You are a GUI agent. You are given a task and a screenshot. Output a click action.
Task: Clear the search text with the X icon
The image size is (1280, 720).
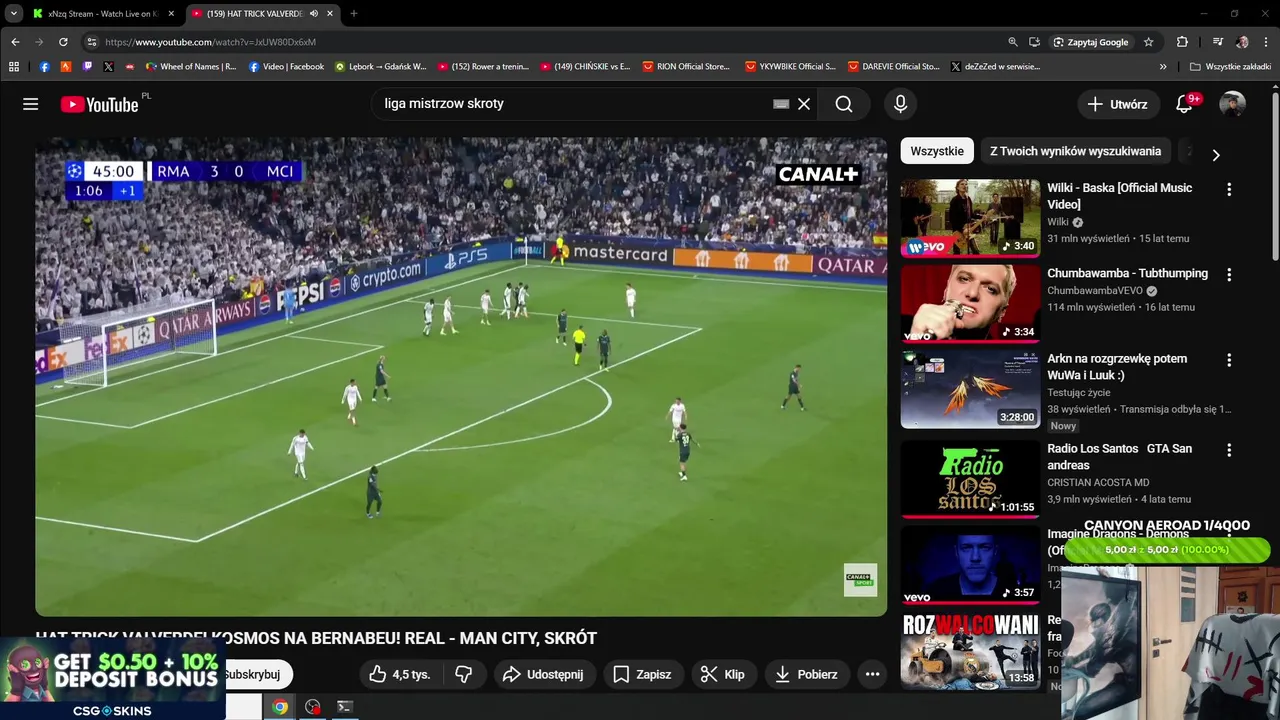[804, 104]
